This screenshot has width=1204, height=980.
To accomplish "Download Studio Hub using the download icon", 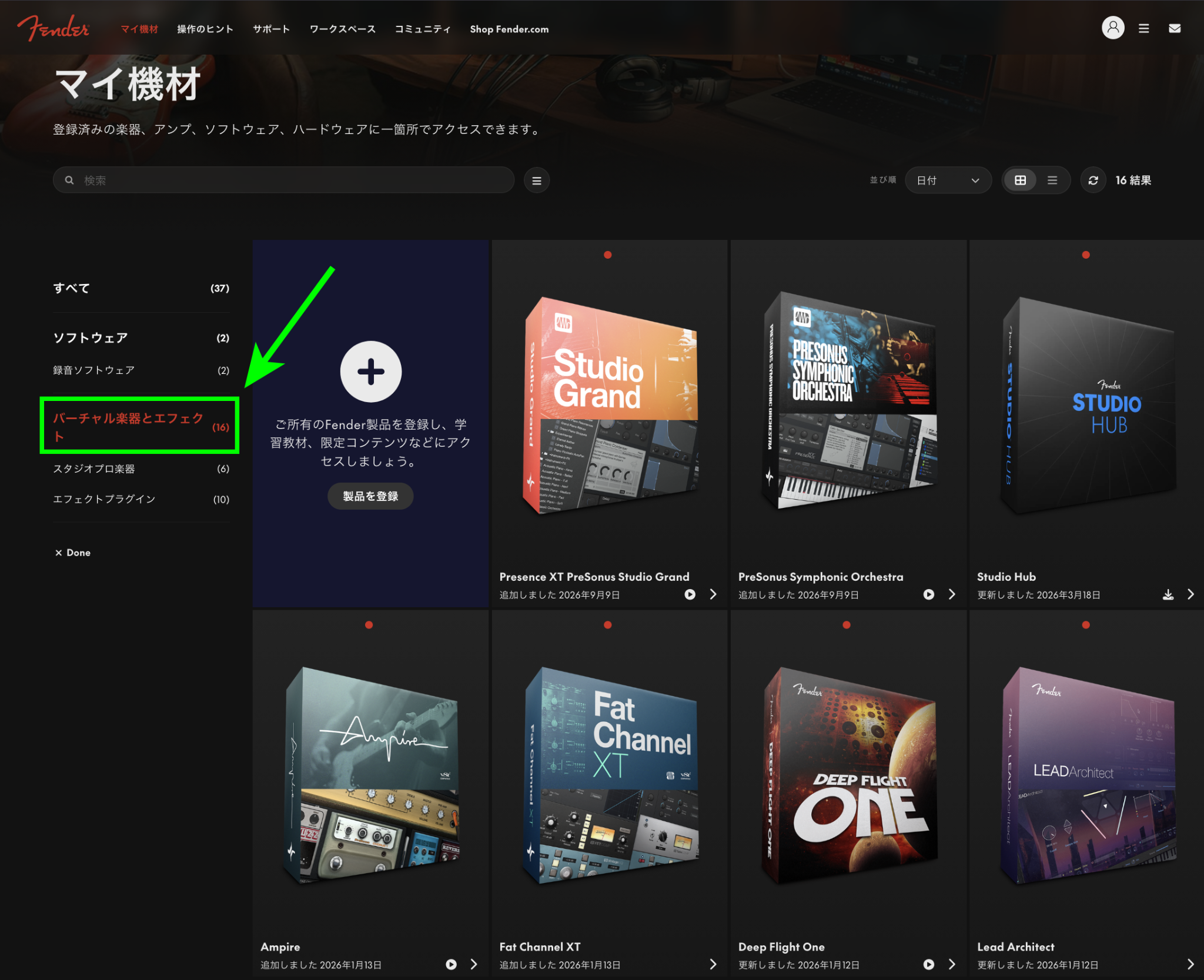I will point(1168,594).
